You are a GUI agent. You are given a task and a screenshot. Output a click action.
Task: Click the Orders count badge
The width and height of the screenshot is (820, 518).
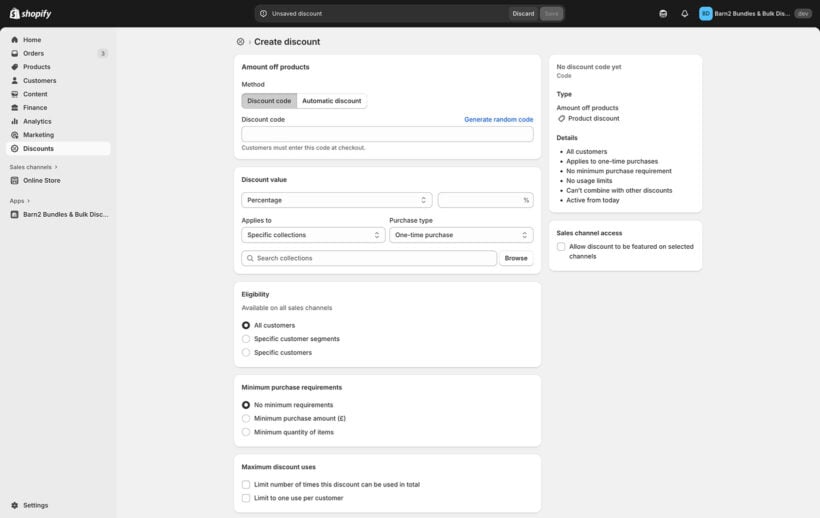pos(103,53)
